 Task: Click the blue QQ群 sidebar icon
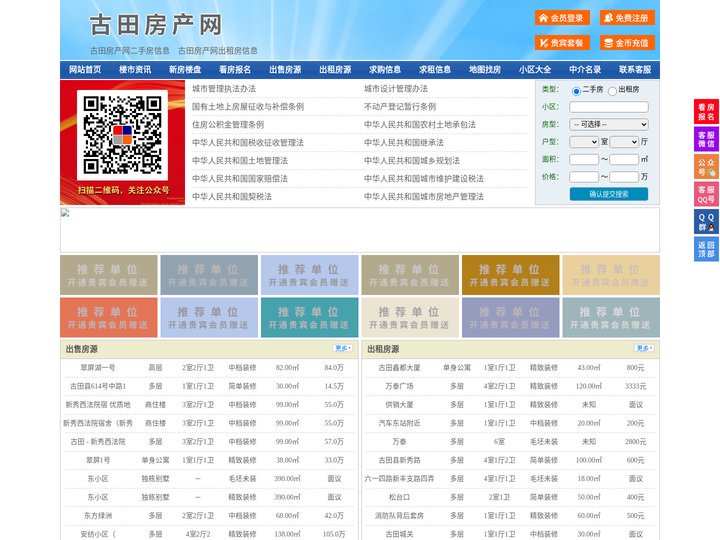(x=706, y=222)
